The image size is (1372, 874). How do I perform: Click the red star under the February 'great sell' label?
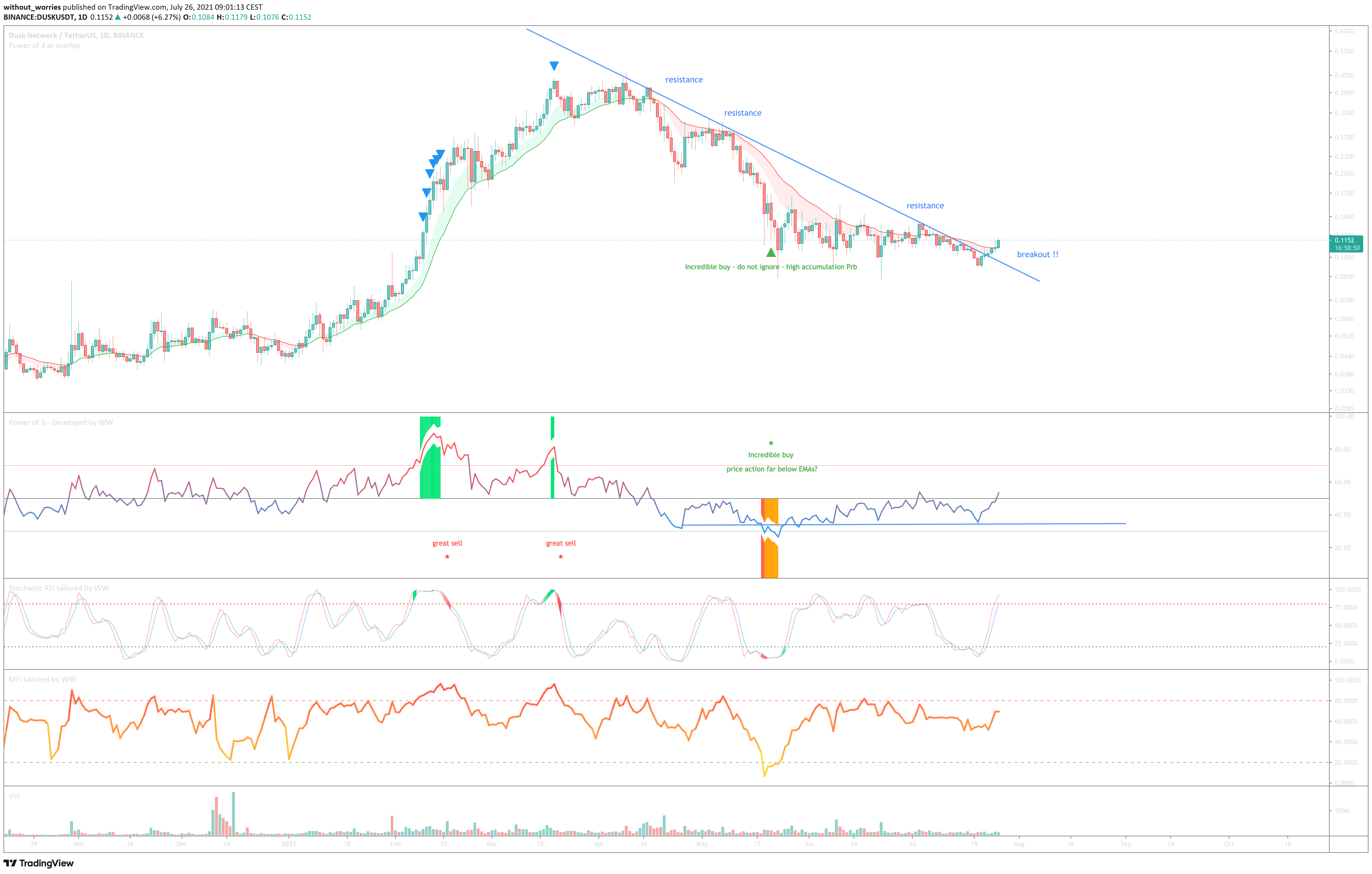point(447,556)
